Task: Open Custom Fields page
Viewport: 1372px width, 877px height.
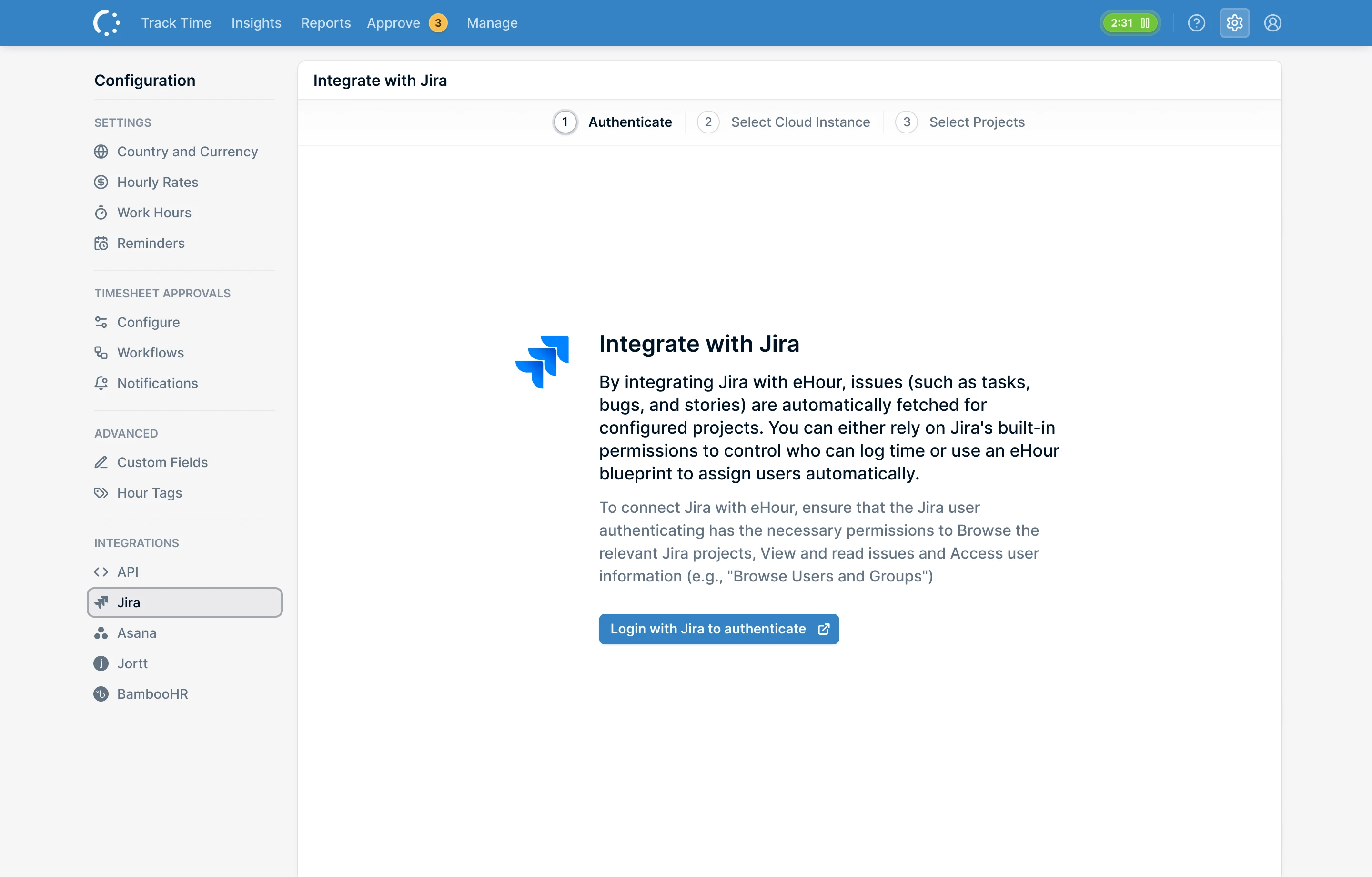Action: 185,462
